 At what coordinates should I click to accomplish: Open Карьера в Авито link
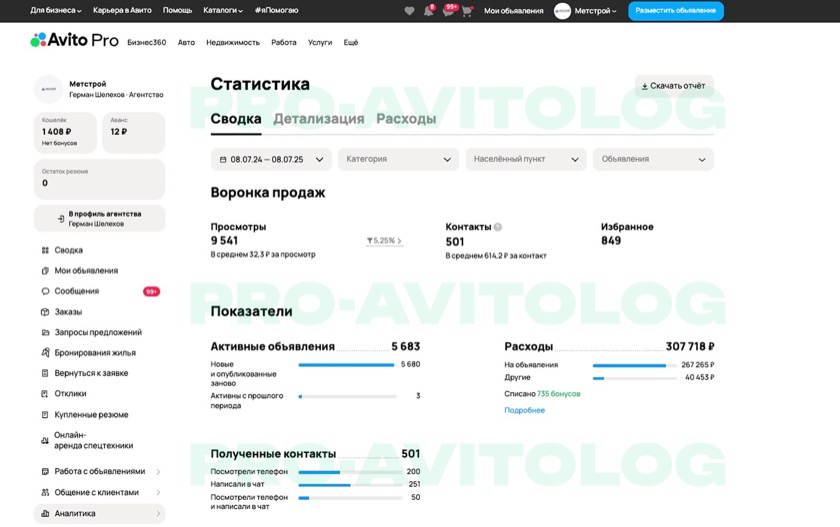pyautogui.click(x=122, y=10)
